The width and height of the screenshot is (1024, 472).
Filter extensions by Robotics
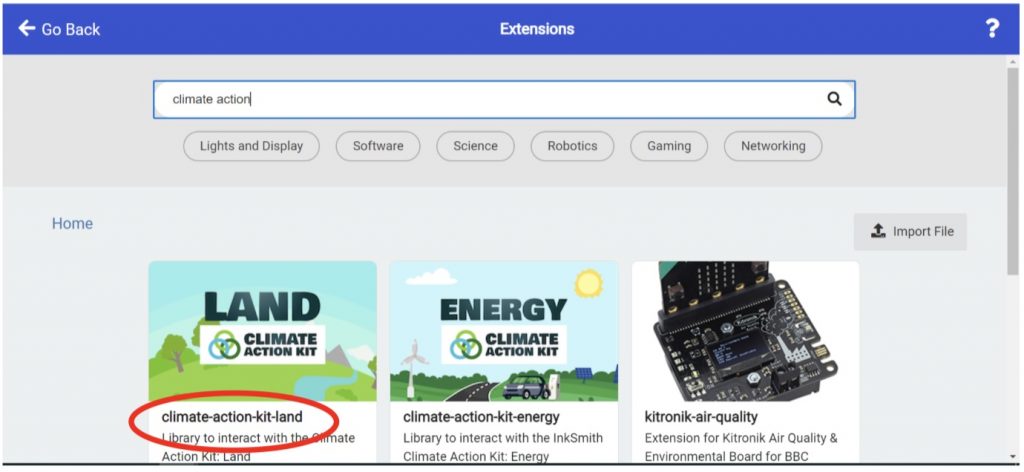[x=572, y=146]
